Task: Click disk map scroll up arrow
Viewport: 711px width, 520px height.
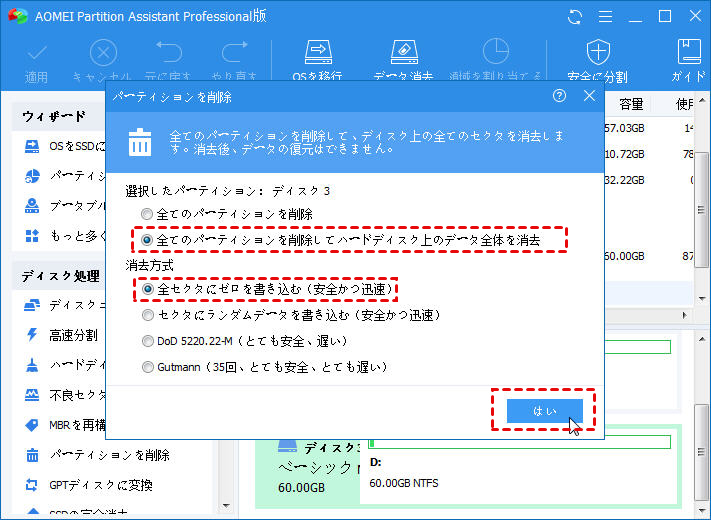Action: pyautogui.click(x=701, y=339)
